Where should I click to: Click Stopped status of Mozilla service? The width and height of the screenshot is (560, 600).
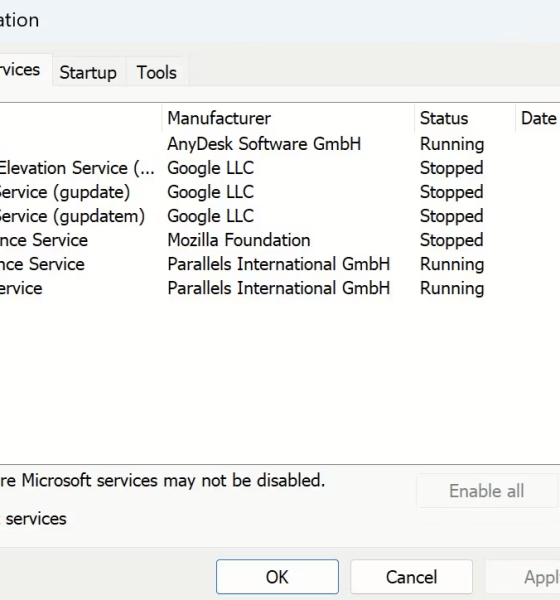[x=452, y=241]
